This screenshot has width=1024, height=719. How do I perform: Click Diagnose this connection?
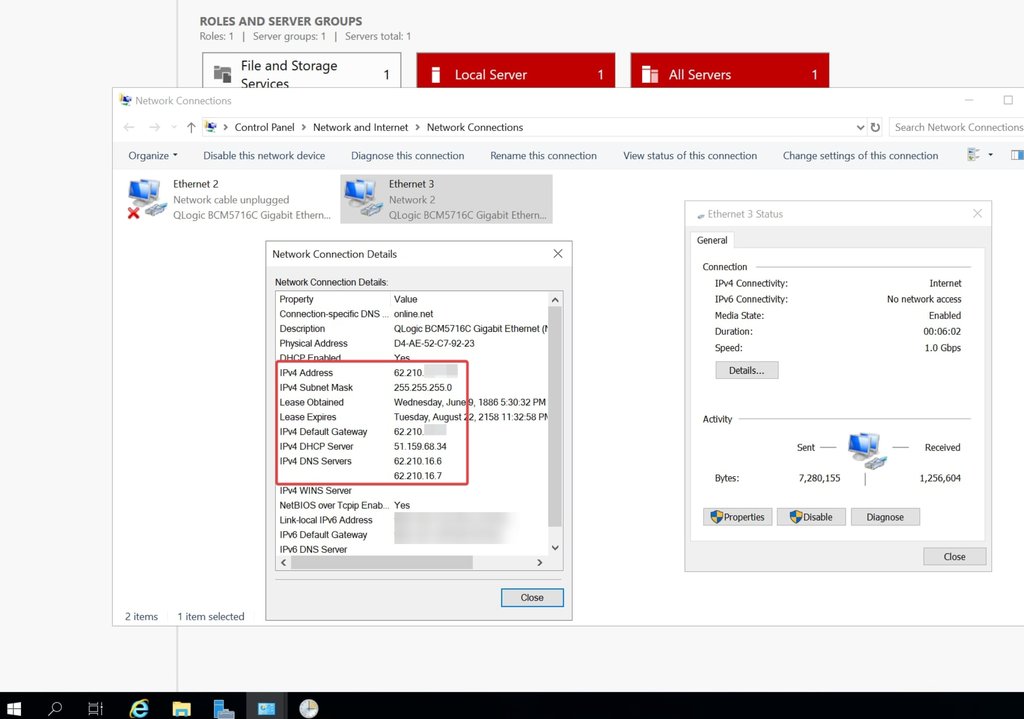point(408,155)
